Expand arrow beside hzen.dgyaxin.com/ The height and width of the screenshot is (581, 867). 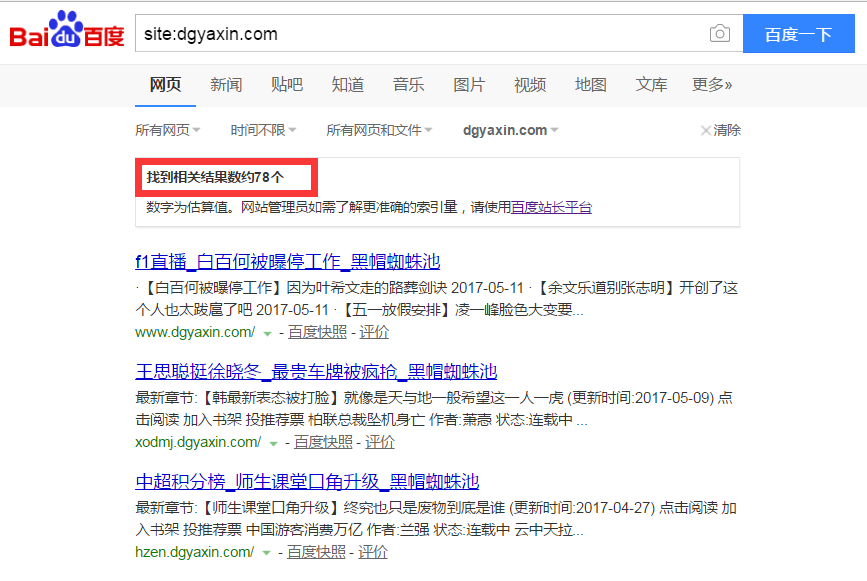click(x=267, y=553)
